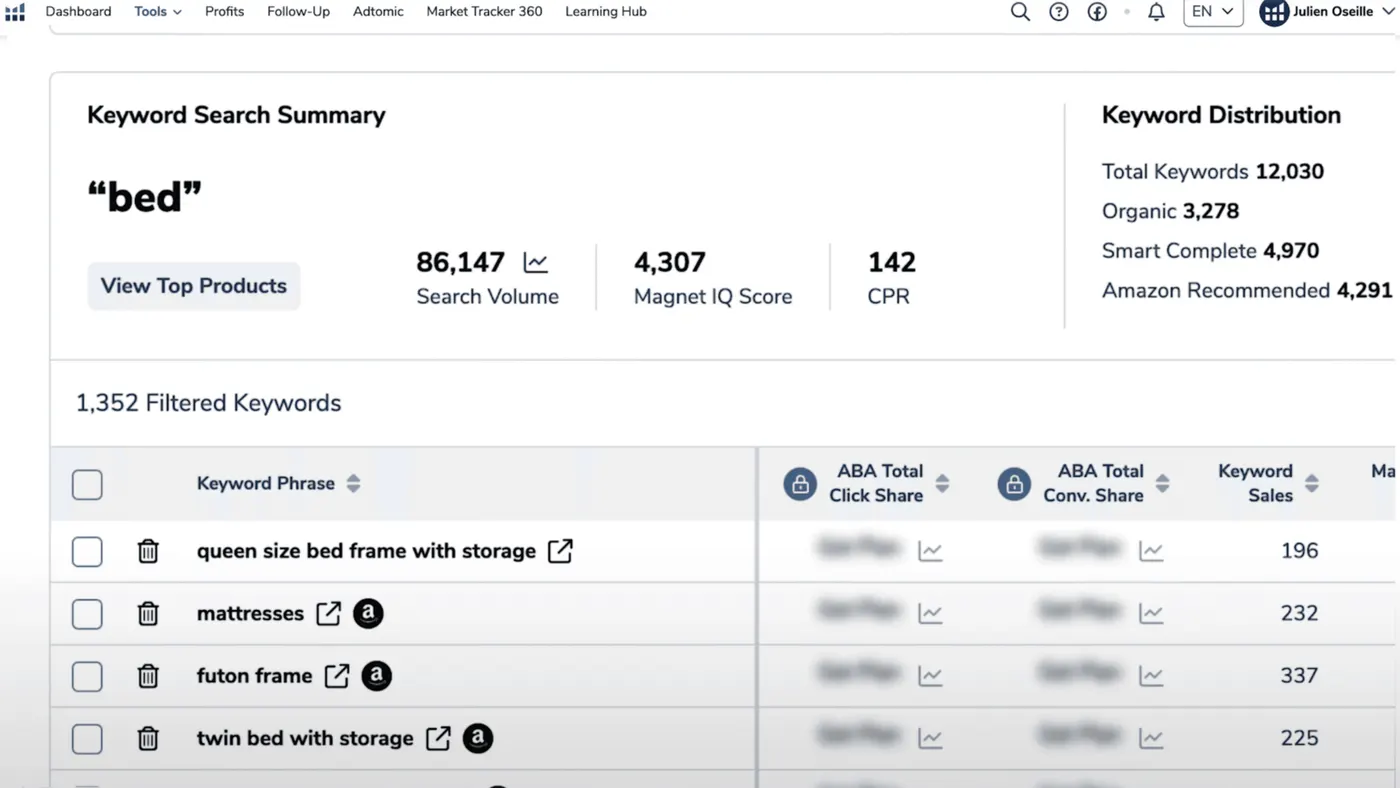Screen dimensions: 1400x788
Task: Sort the table by Keyword Sales column
Action: [1312, 484]
